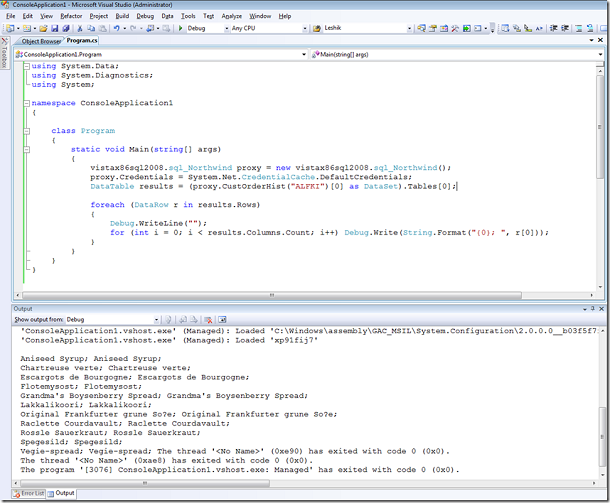The width and height of the screenshot is (610, 503).
Task: Collapse the class Program block
Action: tap(26, 131)
